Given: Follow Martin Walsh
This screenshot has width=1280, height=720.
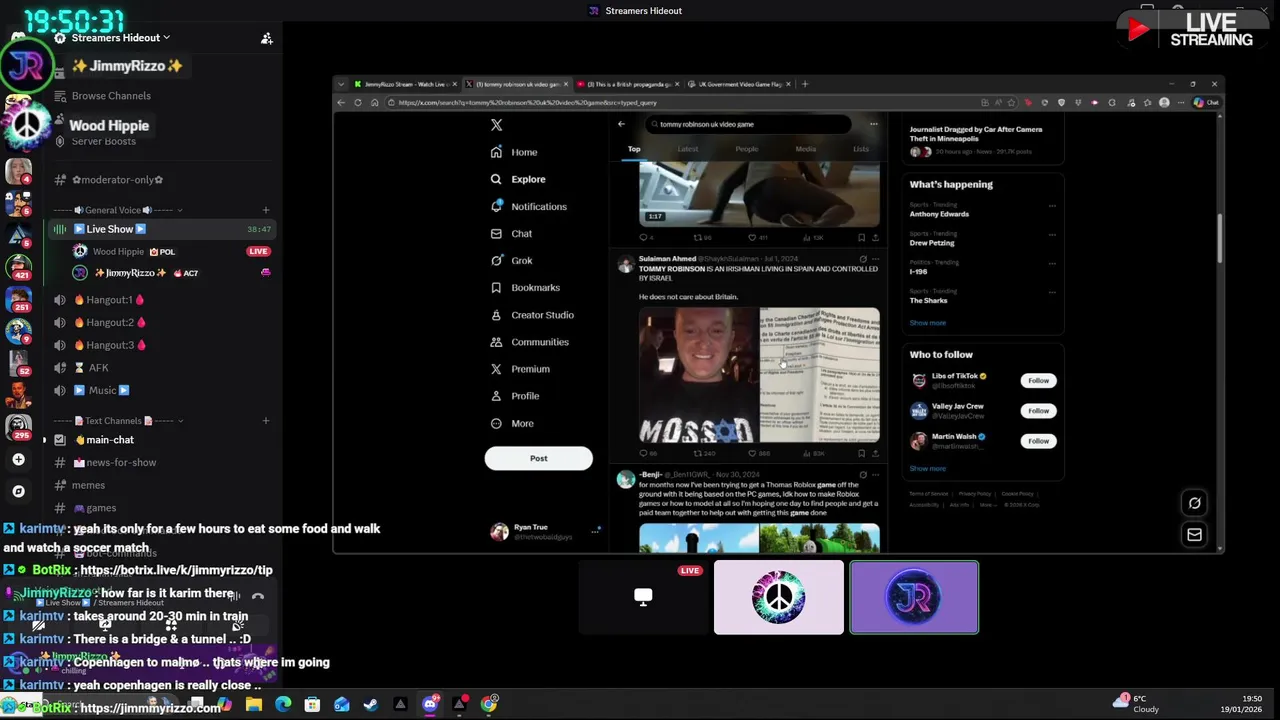Looking at the screenshot, I should 1038,441.
